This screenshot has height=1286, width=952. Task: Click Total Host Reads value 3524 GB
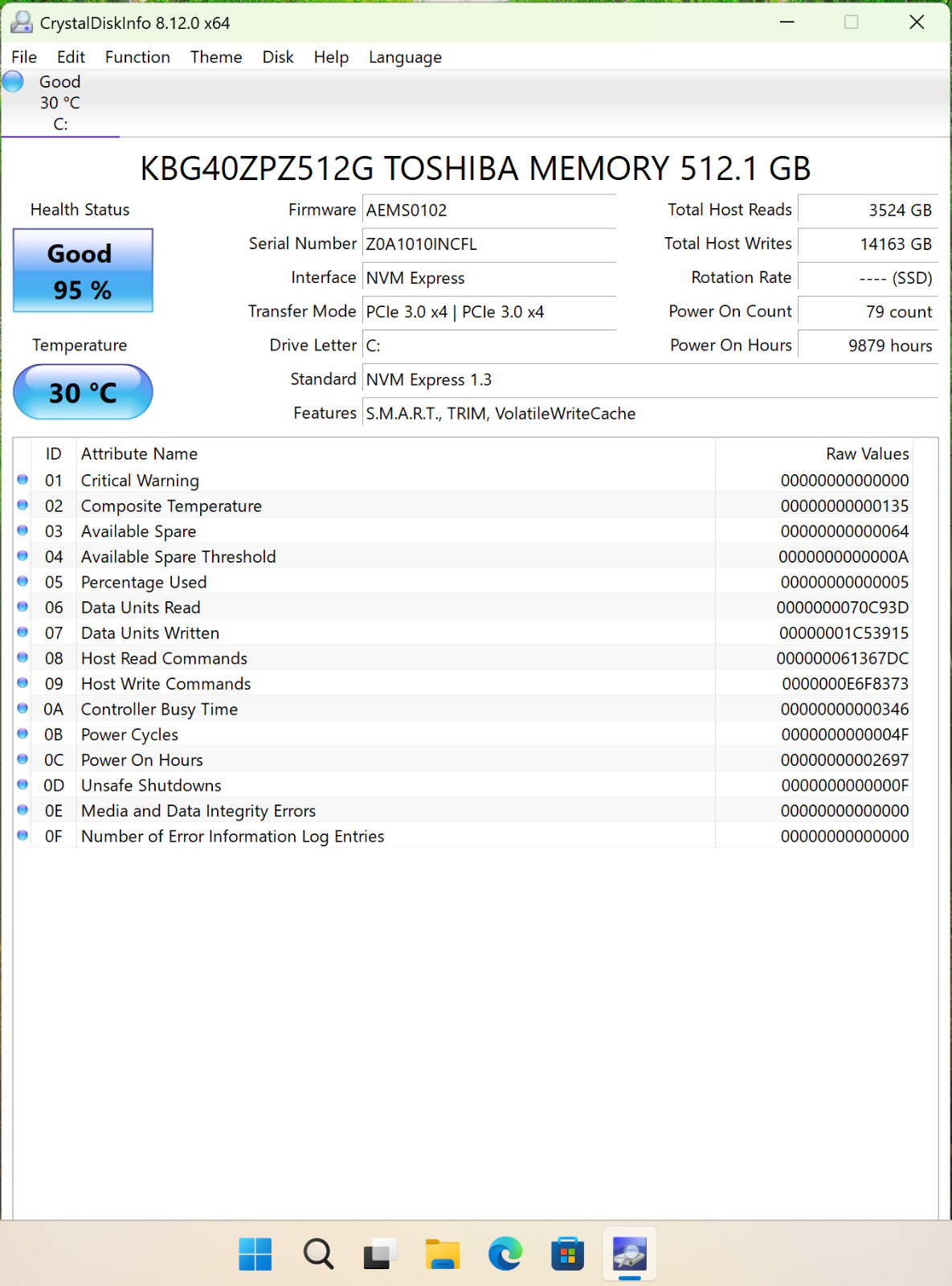pos(868,211)
